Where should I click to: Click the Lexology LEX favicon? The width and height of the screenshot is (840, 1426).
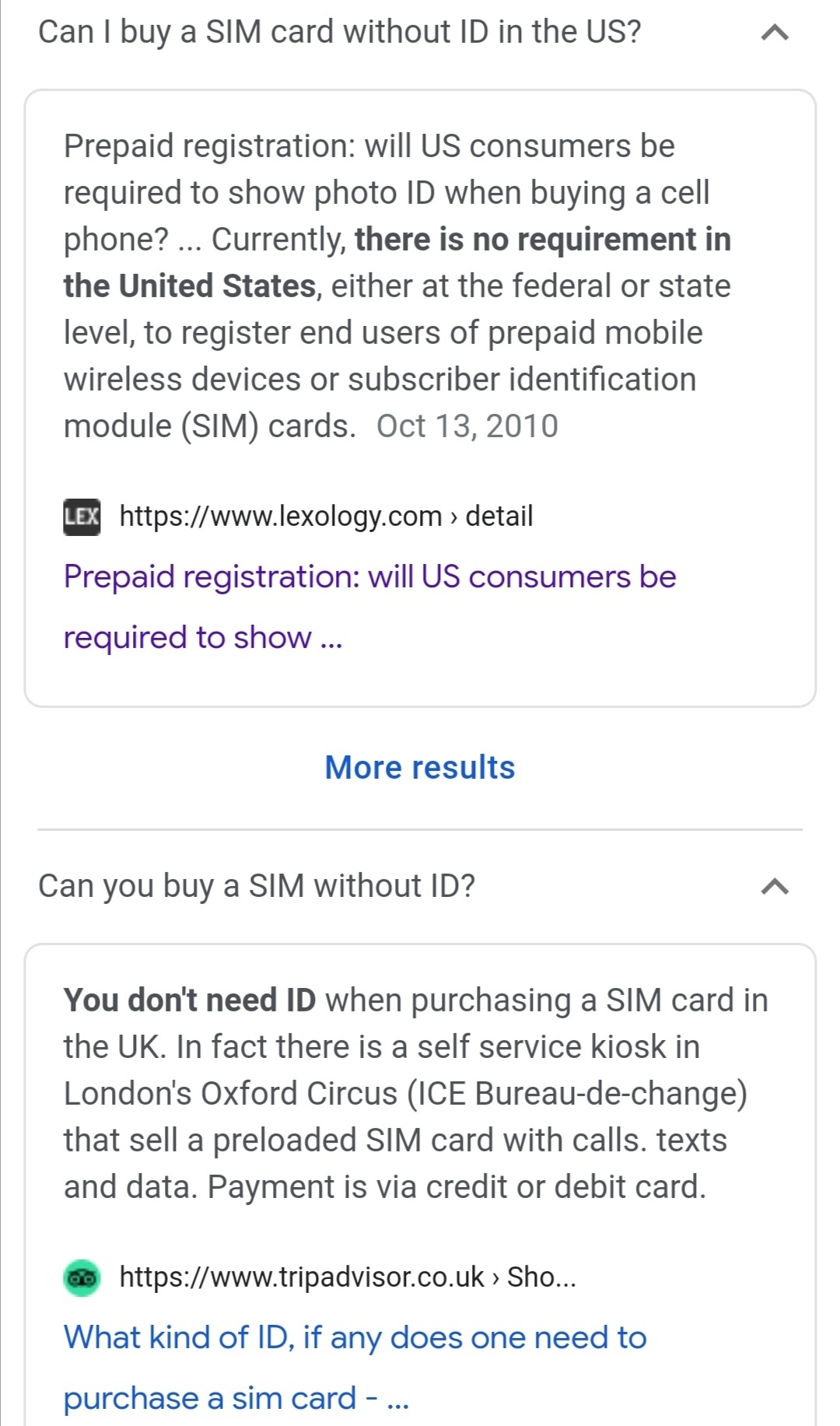pyautogui.click(x=82, y=517)
